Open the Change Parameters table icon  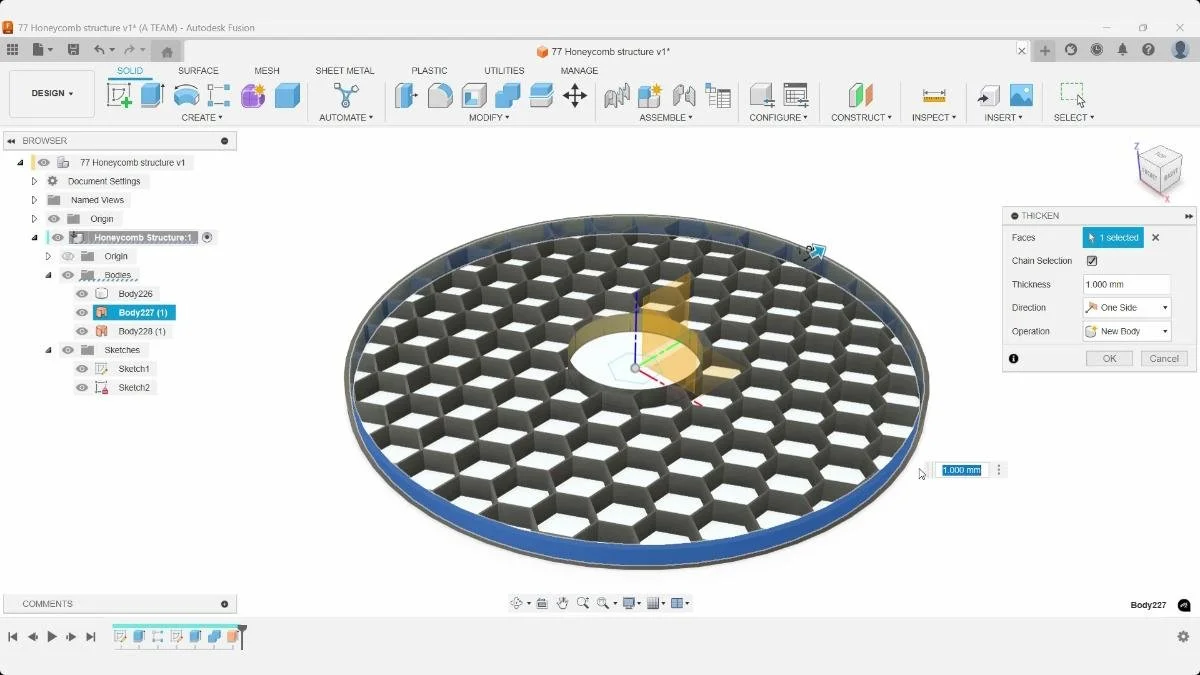point(796,95)
